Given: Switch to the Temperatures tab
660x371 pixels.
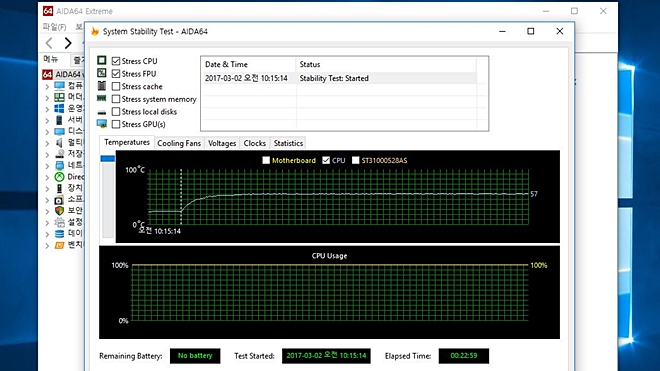Looking at the screenshot, I should [127, 142].
